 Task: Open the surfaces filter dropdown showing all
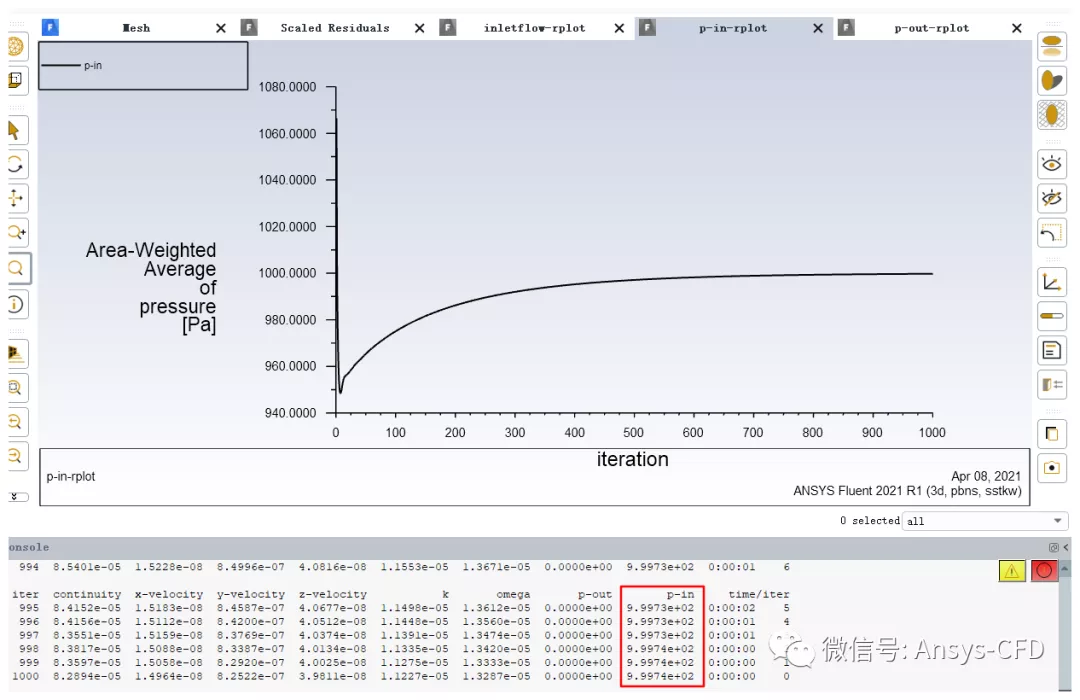tap(985, 520)
